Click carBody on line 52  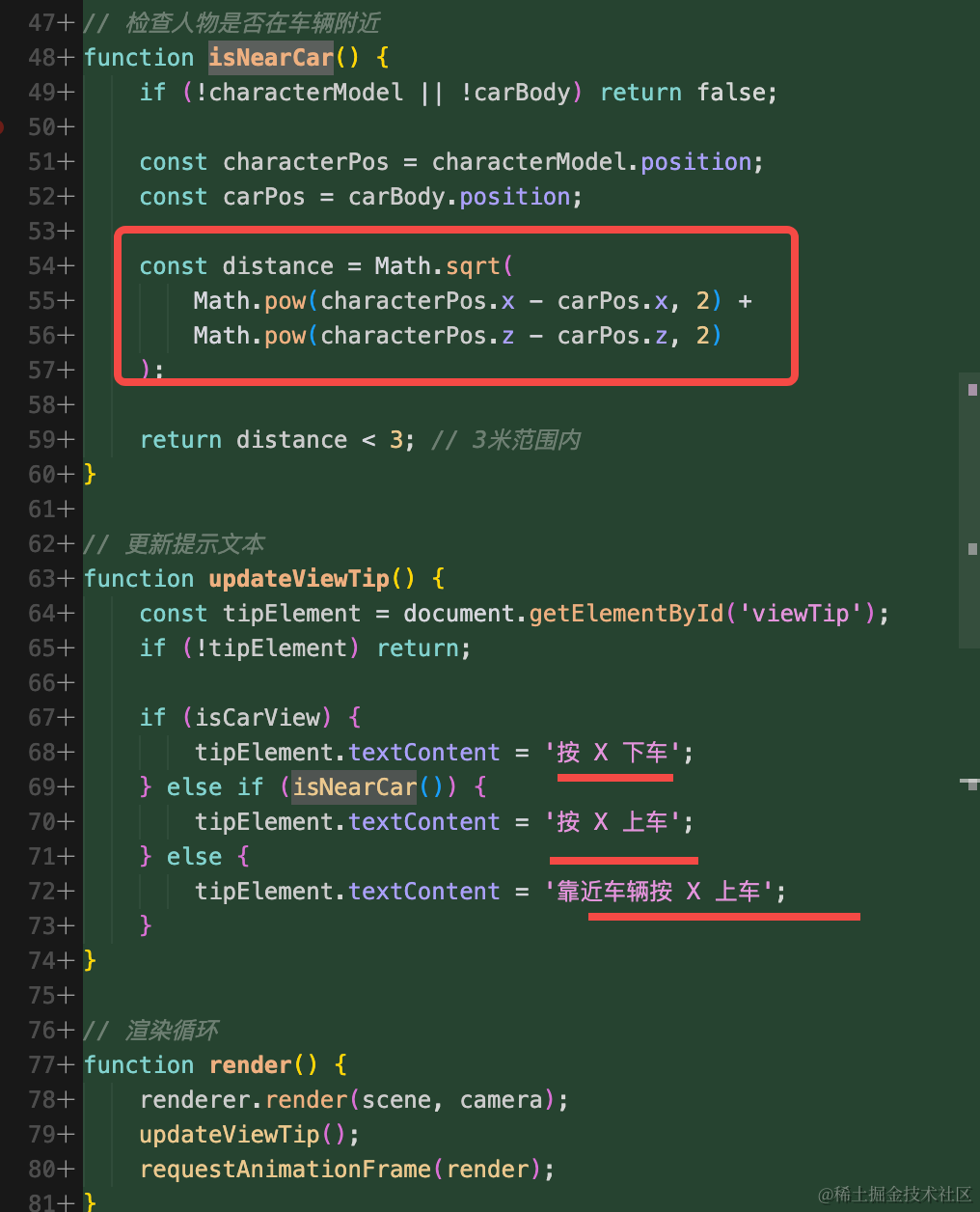(x=396, y=197)
